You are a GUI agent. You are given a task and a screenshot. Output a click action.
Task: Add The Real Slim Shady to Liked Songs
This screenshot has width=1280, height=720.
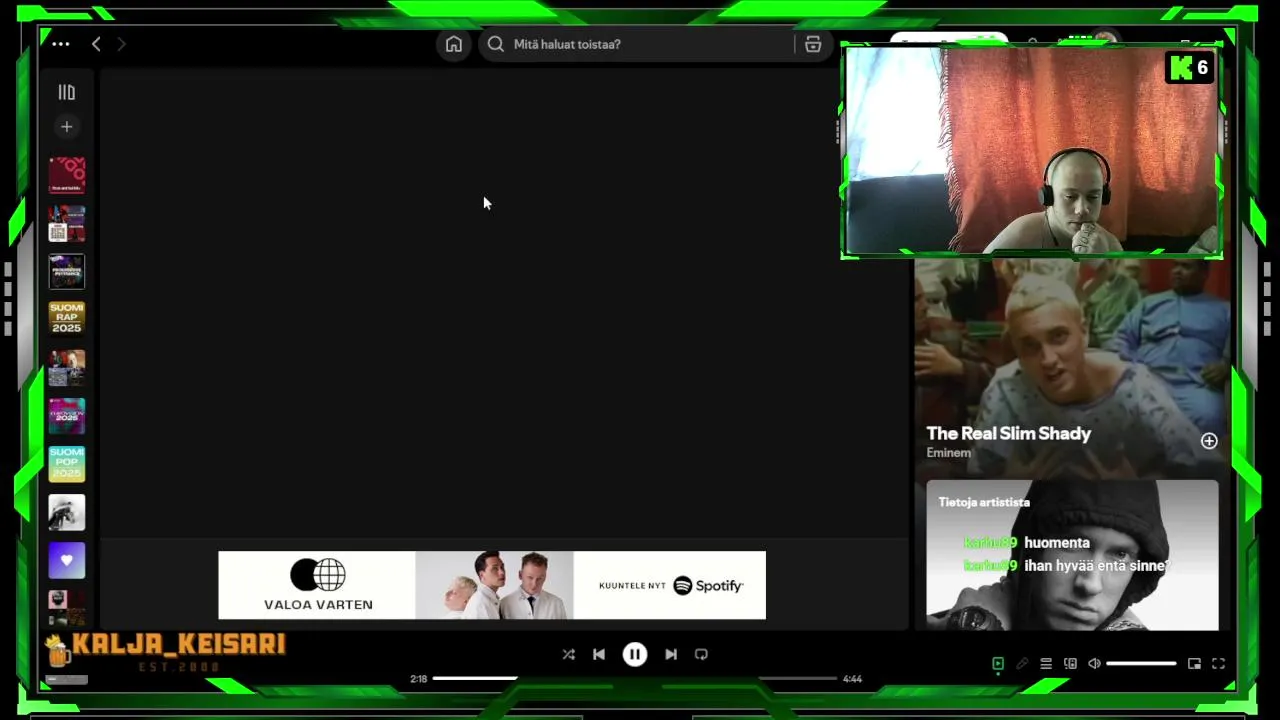pos(1209,441)
